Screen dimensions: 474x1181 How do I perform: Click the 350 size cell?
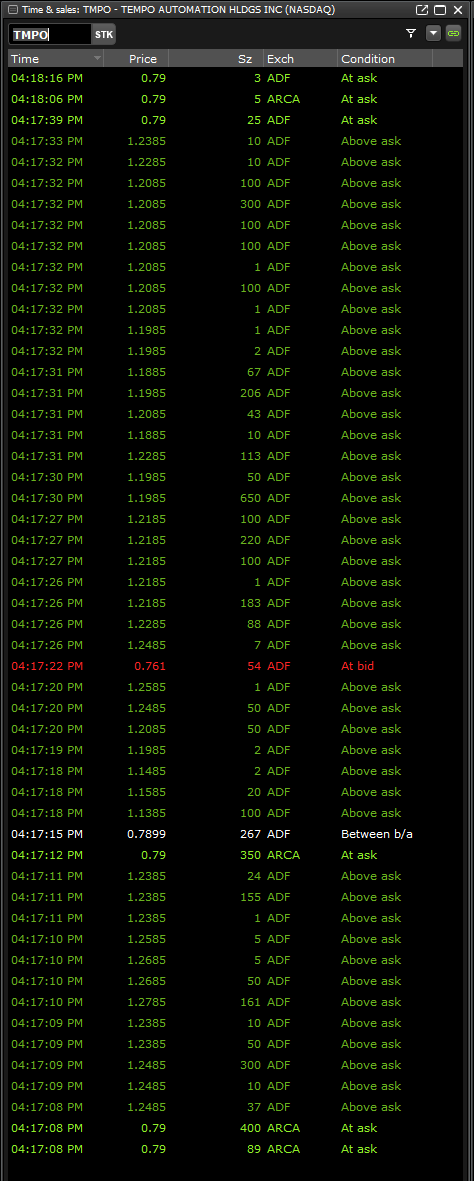click(249, 855)
